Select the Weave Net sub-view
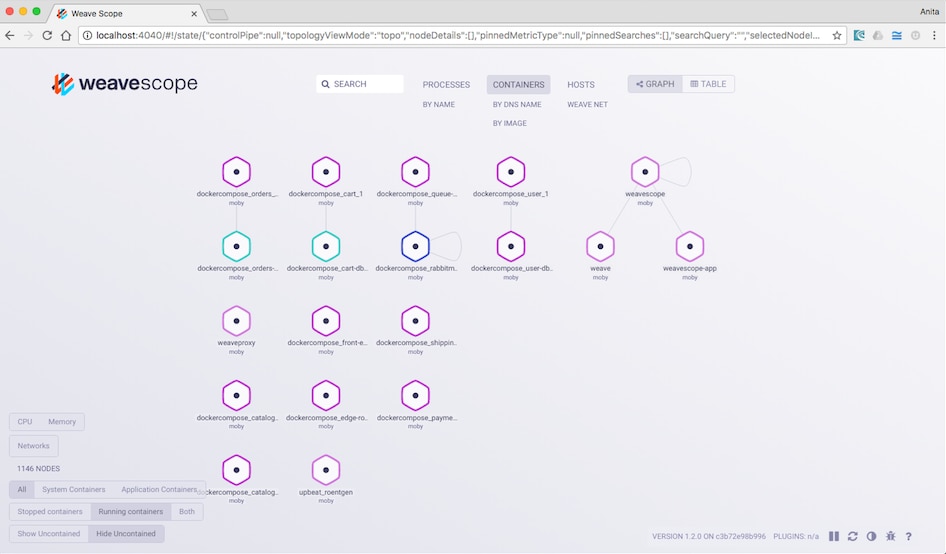Image resolution: width=946 pixels, height=554 pixels. click(588, 104)
